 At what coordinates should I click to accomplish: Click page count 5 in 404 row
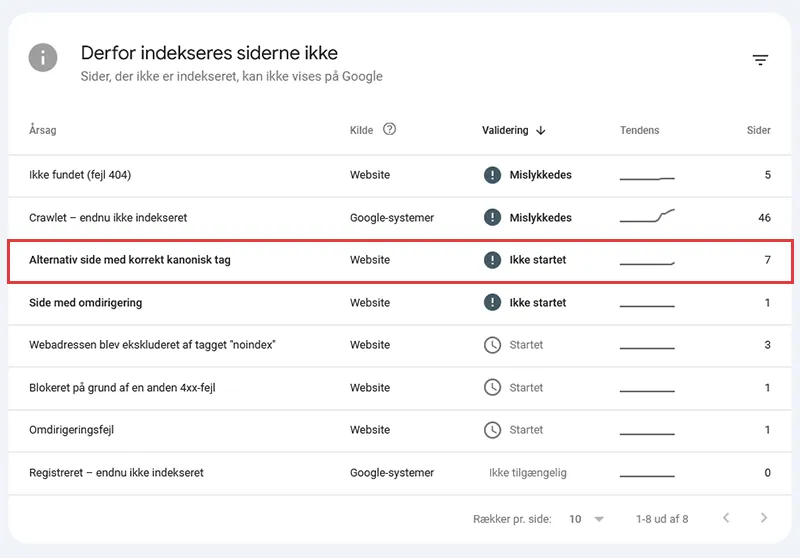click(767, 175)
